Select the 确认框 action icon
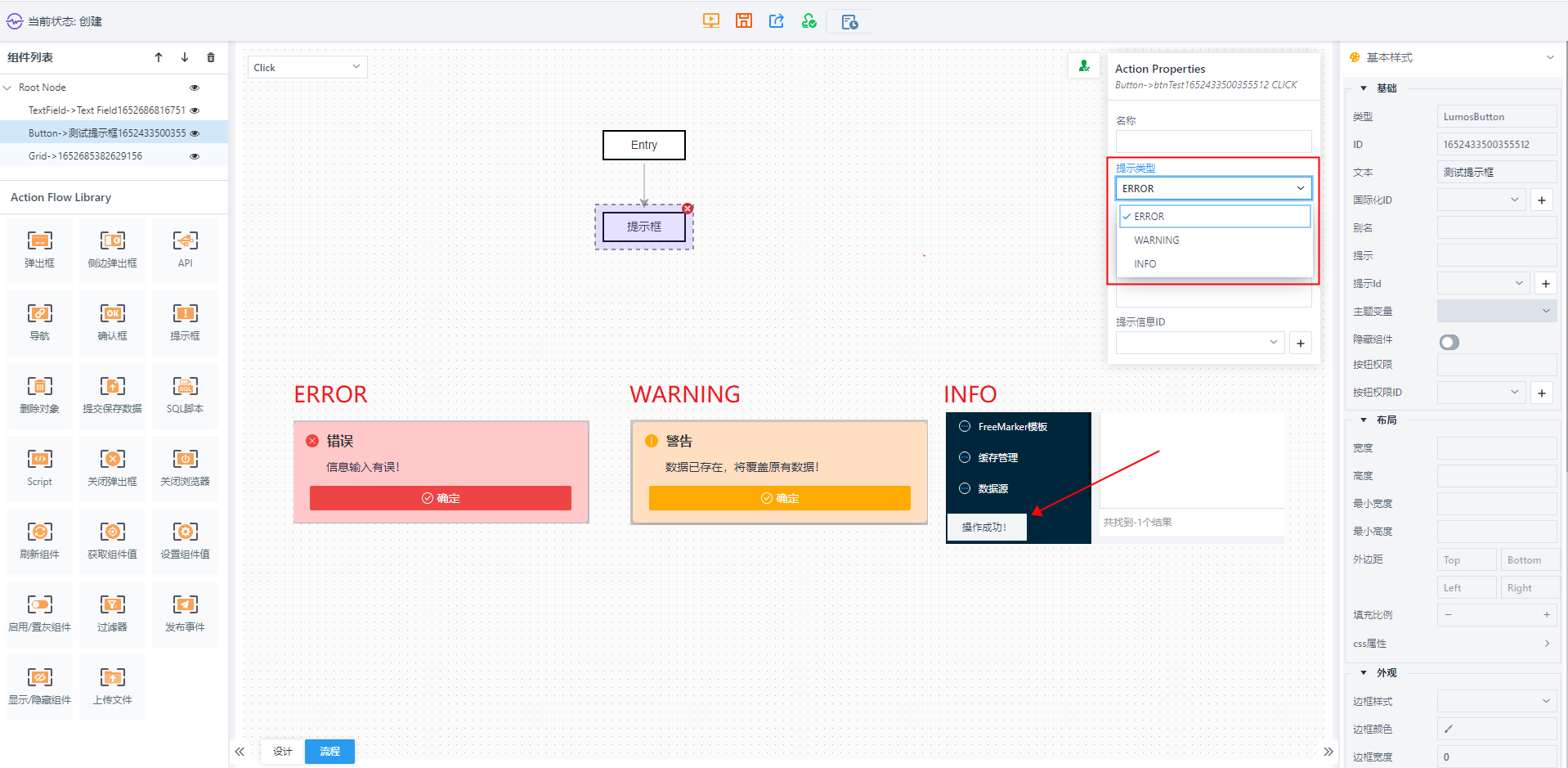 (113, 313)
